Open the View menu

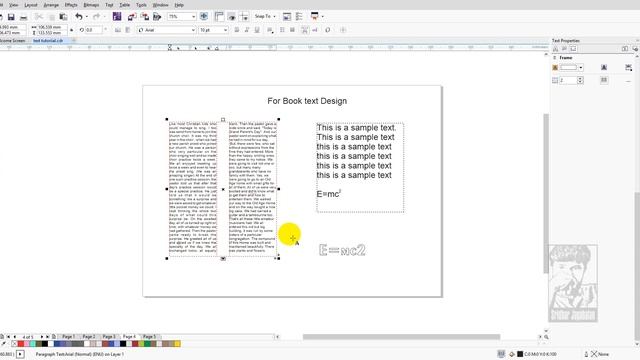tap(13, 5)
